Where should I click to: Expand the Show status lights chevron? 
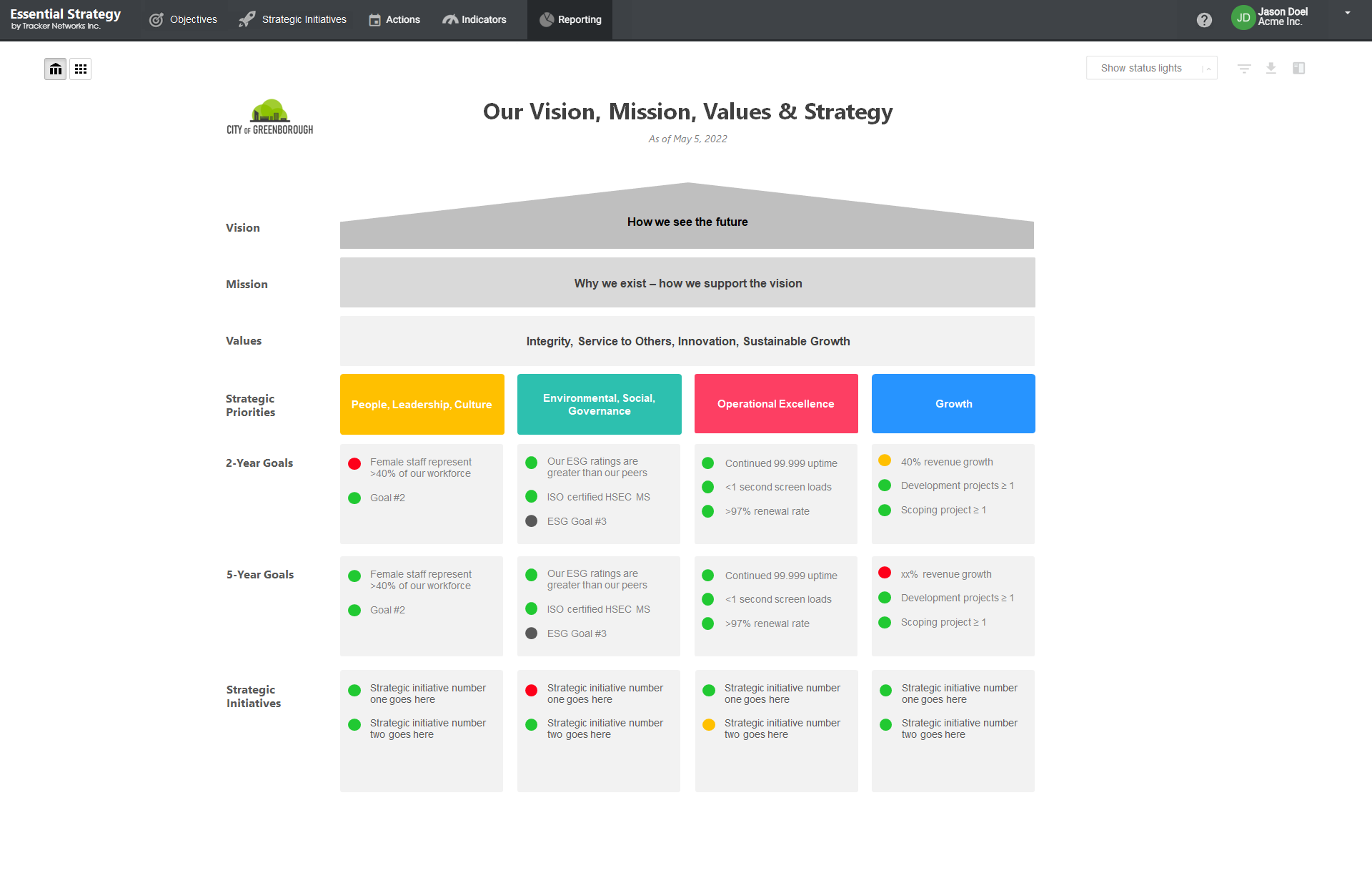pos(1208,68)
